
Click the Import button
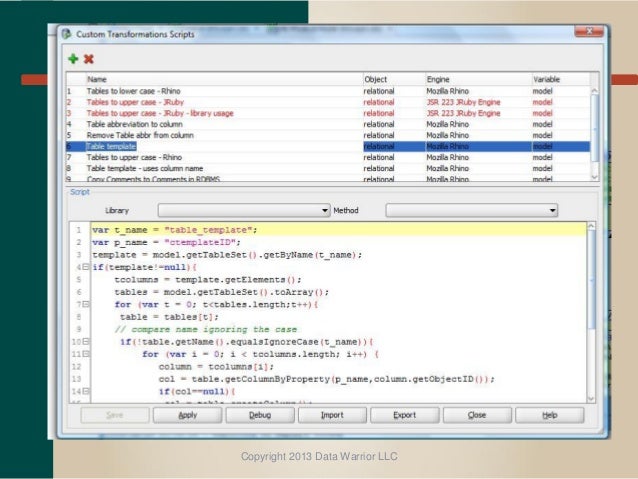point(332,415)
